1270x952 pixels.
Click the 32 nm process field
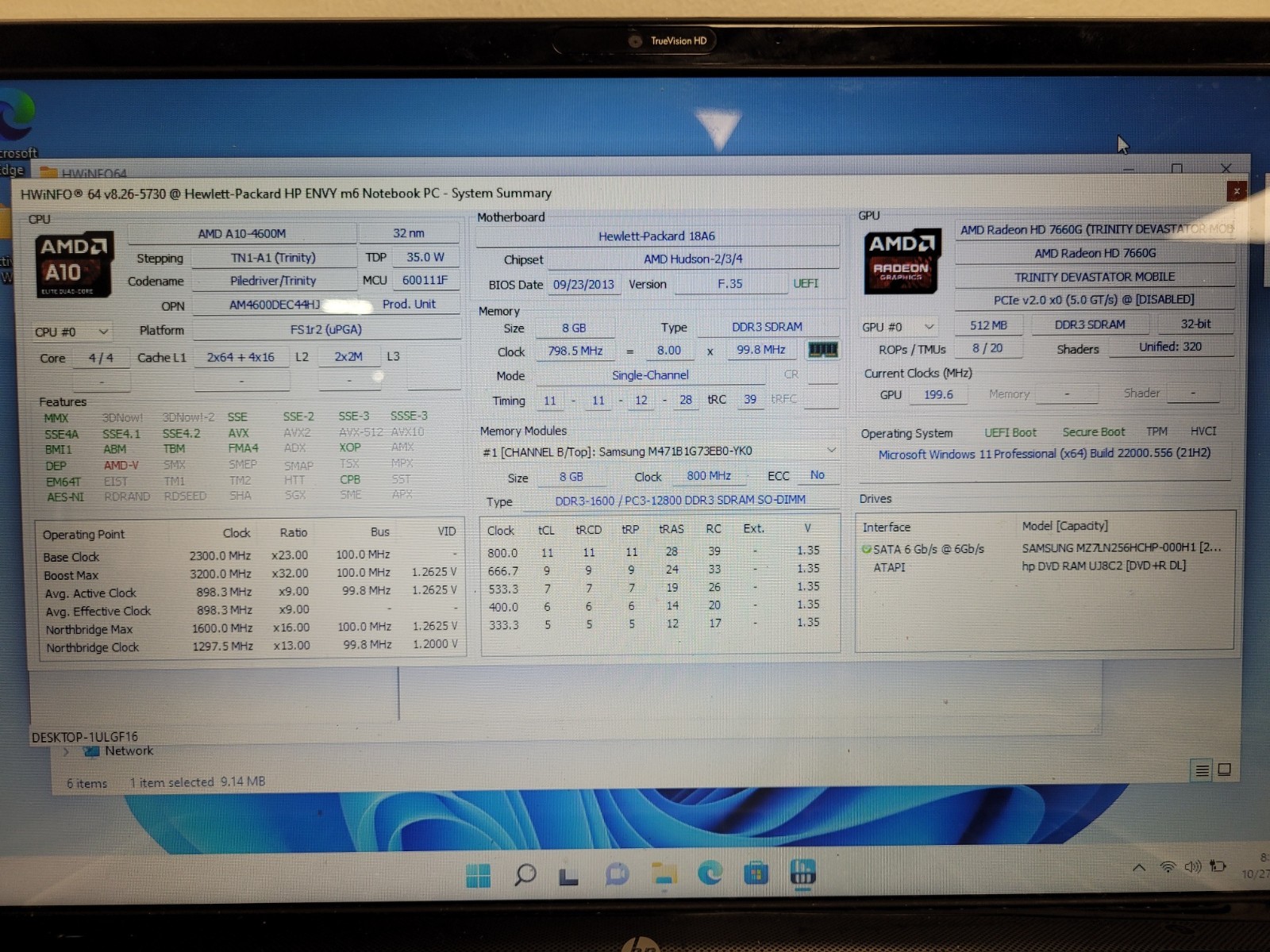(x=409, y=233)
